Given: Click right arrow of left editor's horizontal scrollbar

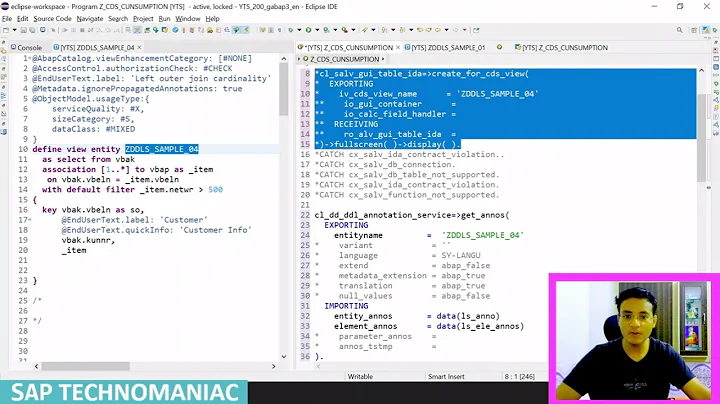Looking at the screenshot, I should [274, 366].
